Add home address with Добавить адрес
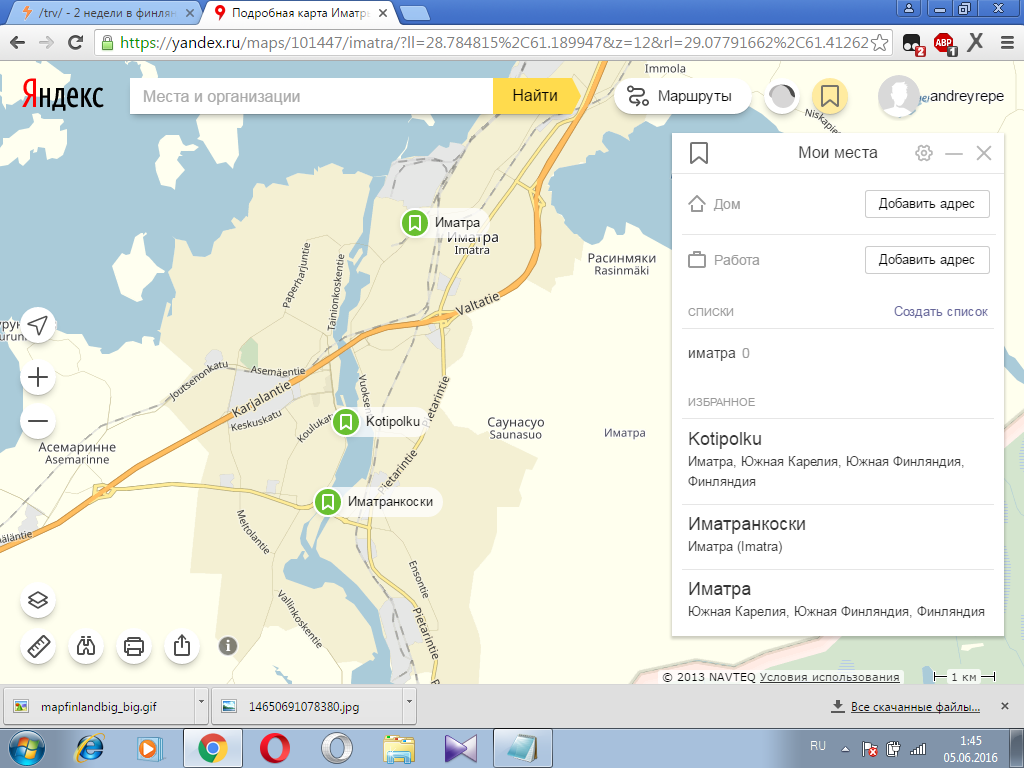Viewport: 1024px width, 768px height. click(x=927, y=204)
